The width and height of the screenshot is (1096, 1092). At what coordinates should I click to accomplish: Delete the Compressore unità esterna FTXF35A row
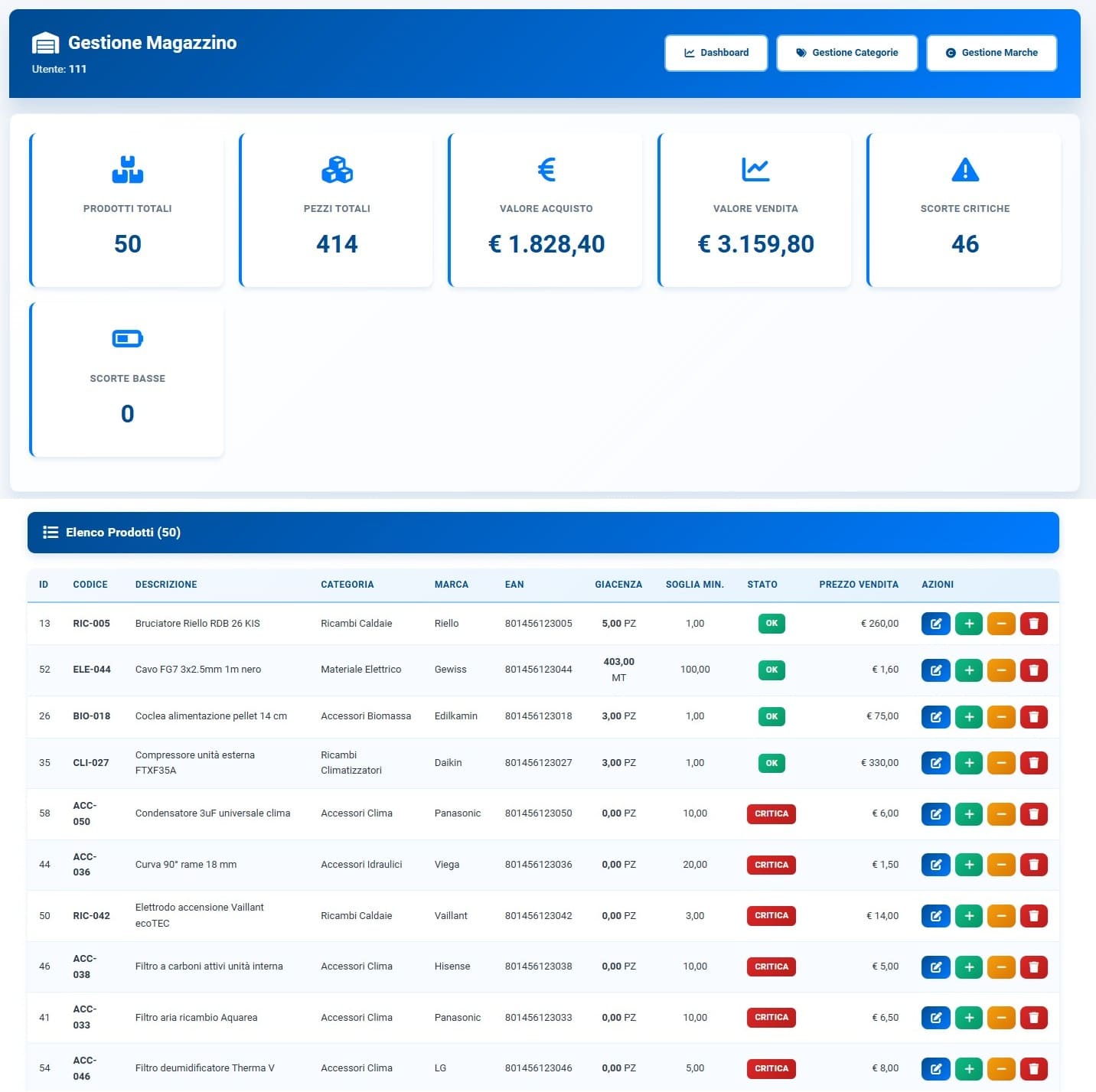pos(1033,763)
